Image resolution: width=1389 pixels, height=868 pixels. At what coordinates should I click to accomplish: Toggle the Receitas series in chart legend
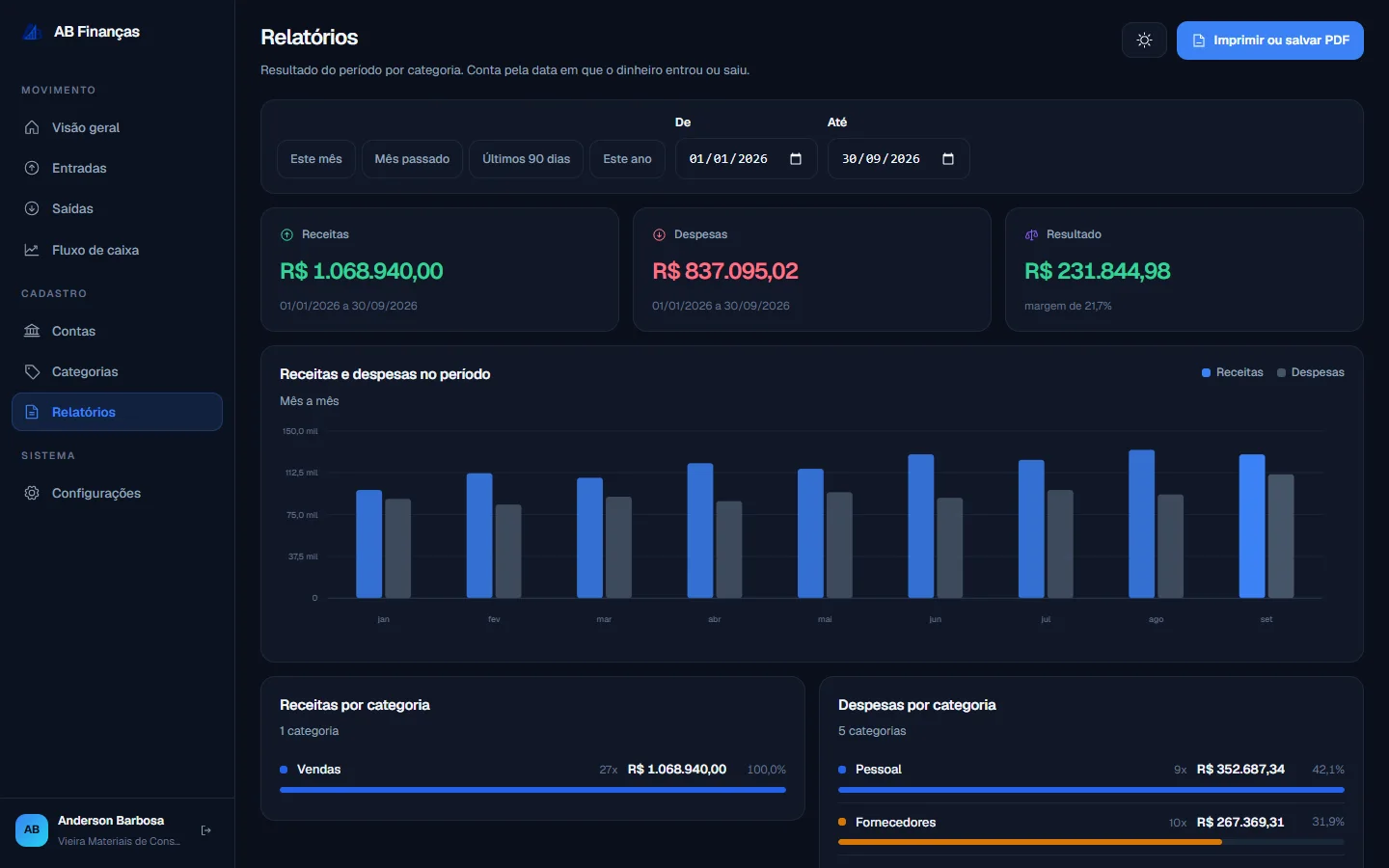pos(1232,372)
